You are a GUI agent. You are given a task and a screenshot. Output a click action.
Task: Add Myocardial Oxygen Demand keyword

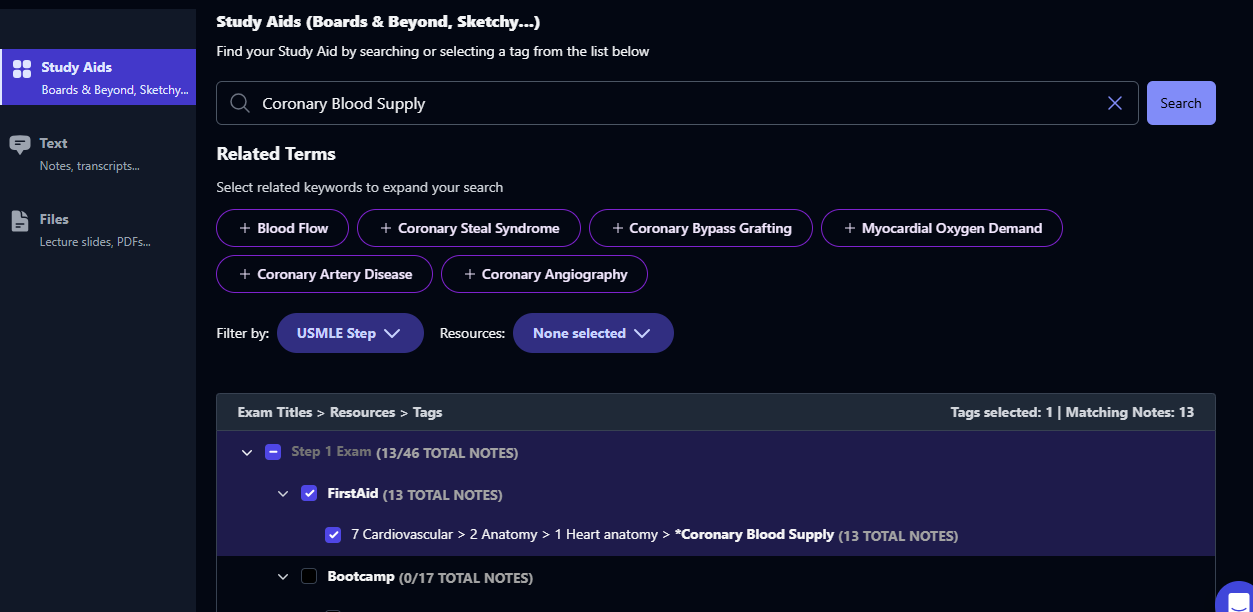coord(941,228)
